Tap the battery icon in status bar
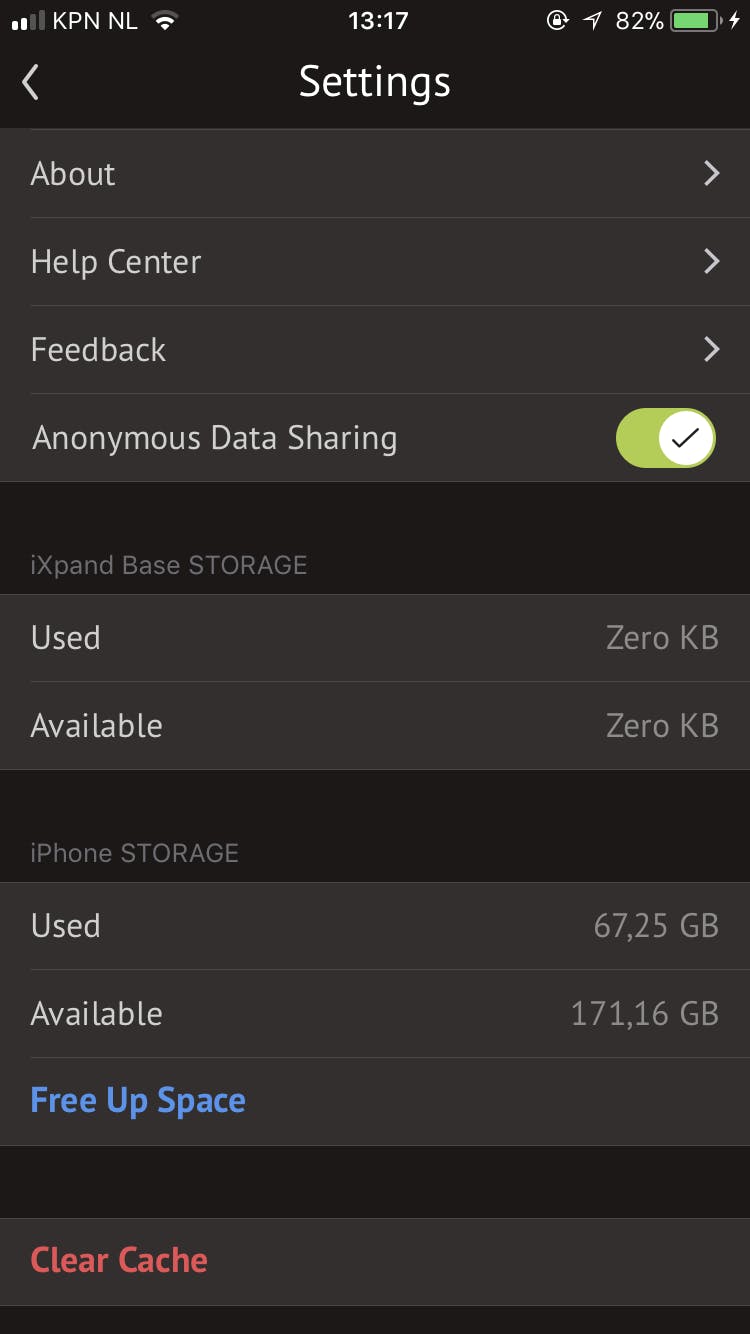750x1334 pixels. (x=696, y=21)
